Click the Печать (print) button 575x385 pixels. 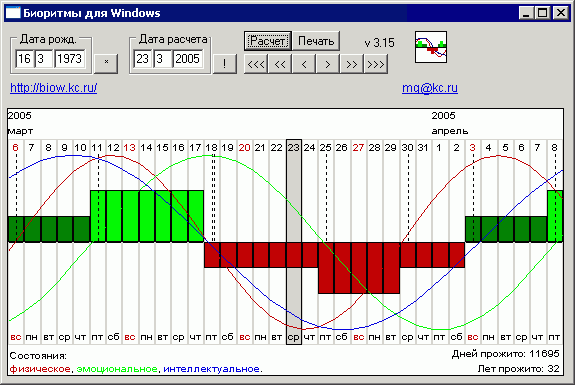(316, 41)
